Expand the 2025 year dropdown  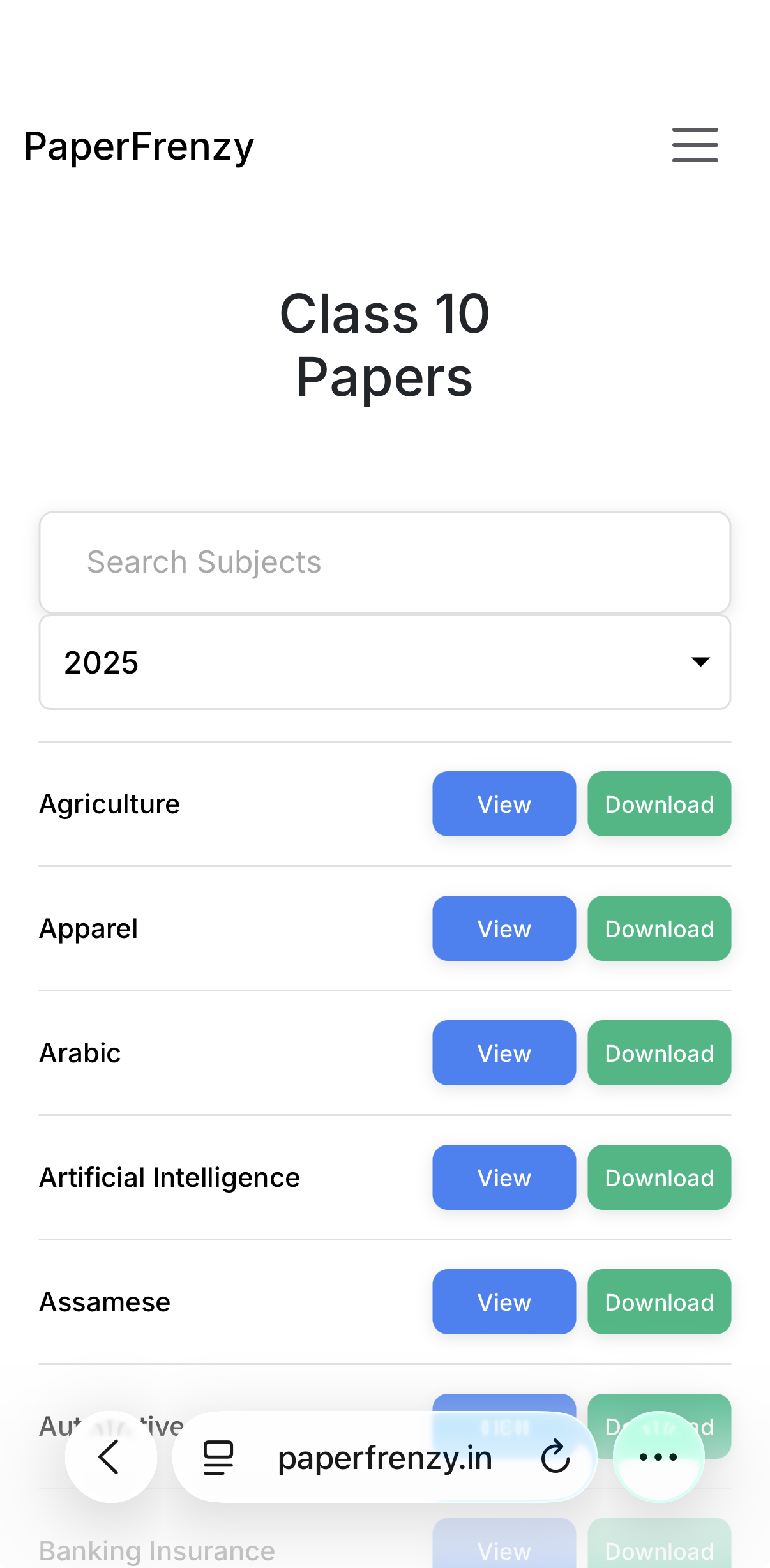pos(384,662)
